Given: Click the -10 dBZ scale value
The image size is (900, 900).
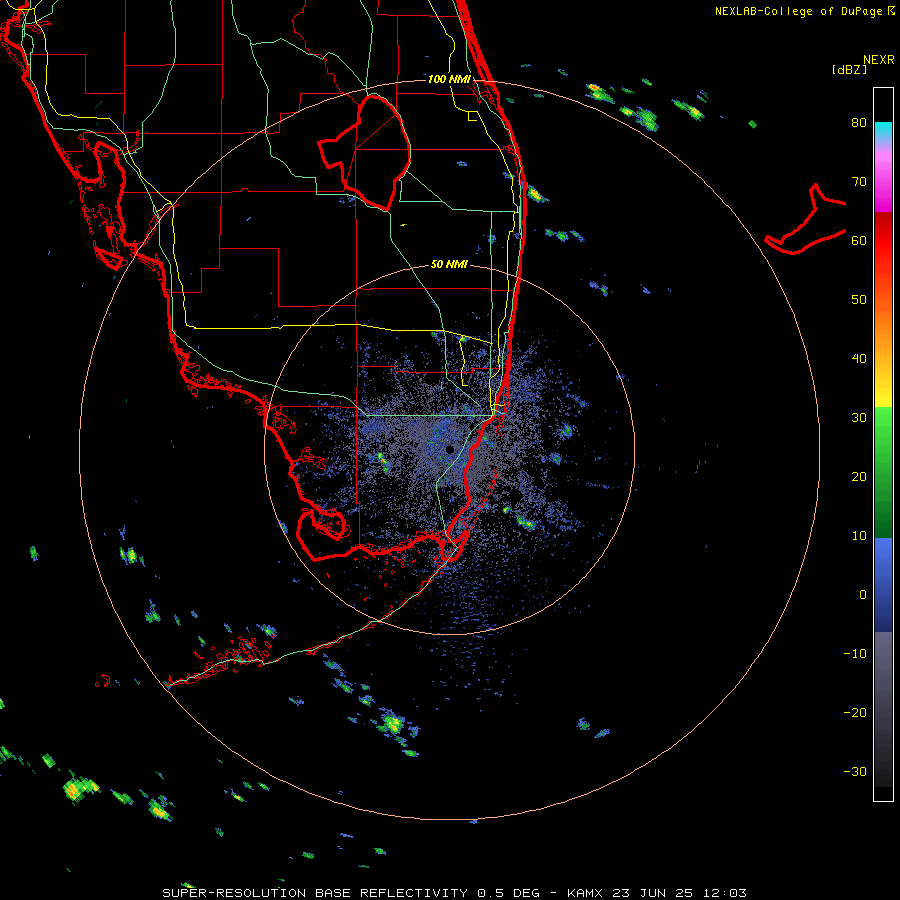Looking at the screenshot, I should click(x=855, y=654).
